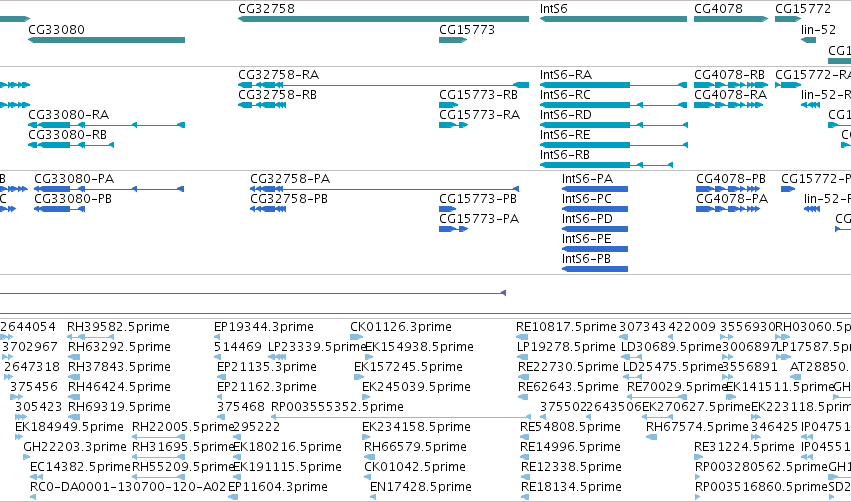Click EST CK01126.3prime
Viewport: 851px width, 502px height.
401,327
